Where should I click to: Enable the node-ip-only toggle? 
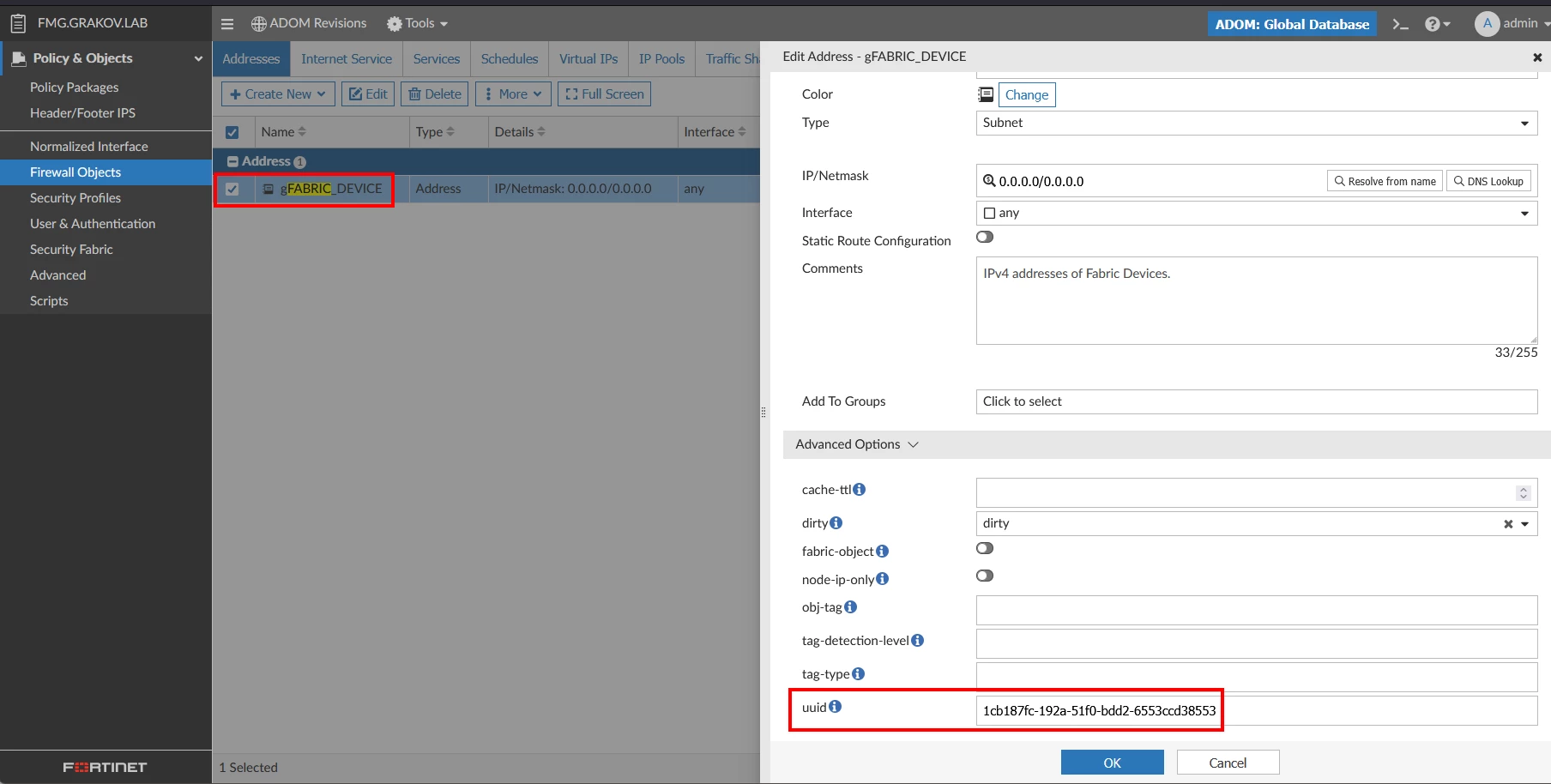click(985, 576)
